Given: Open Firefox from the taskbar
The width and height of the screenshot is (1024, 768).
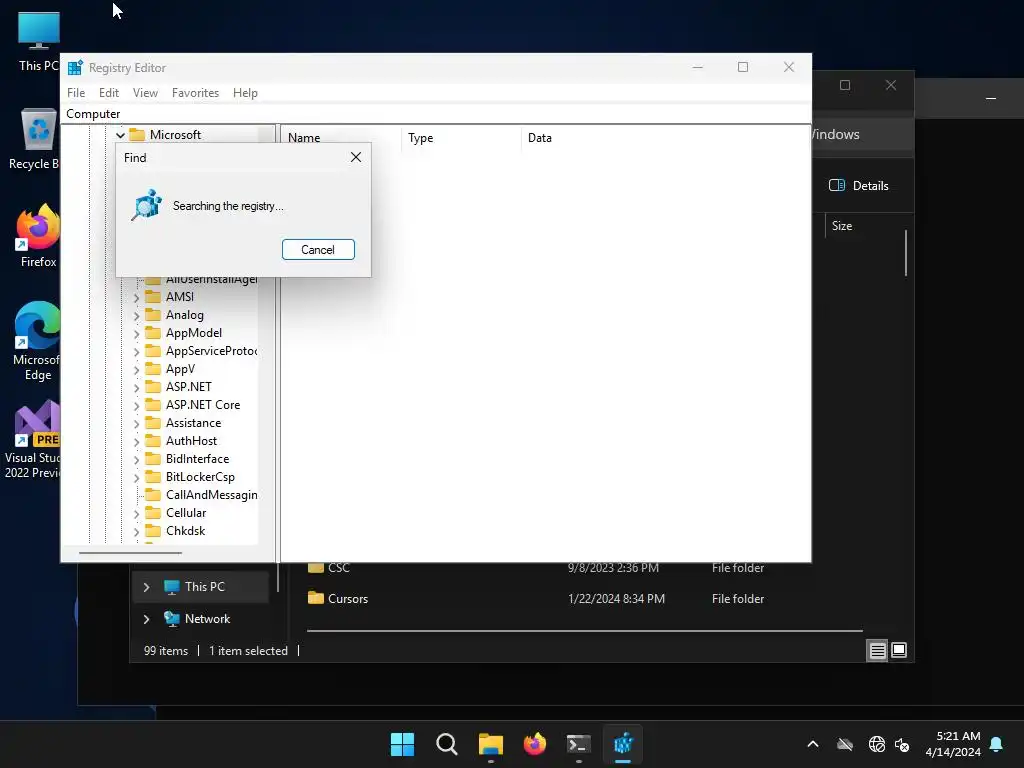Looking at the screenshot, I should click(535, 744).
